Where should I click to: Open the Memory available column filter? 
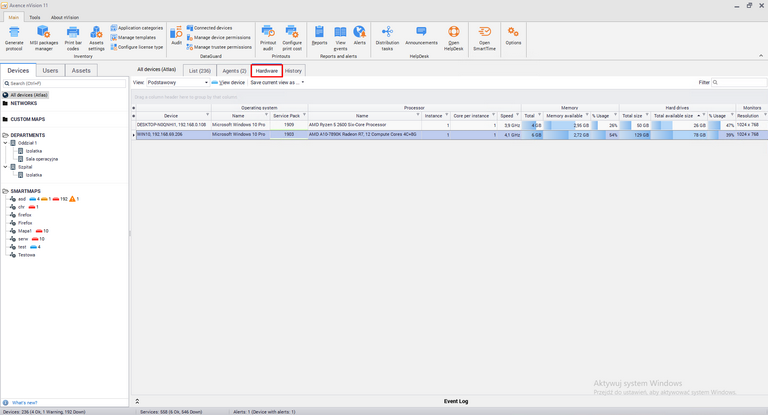point(587,115)
